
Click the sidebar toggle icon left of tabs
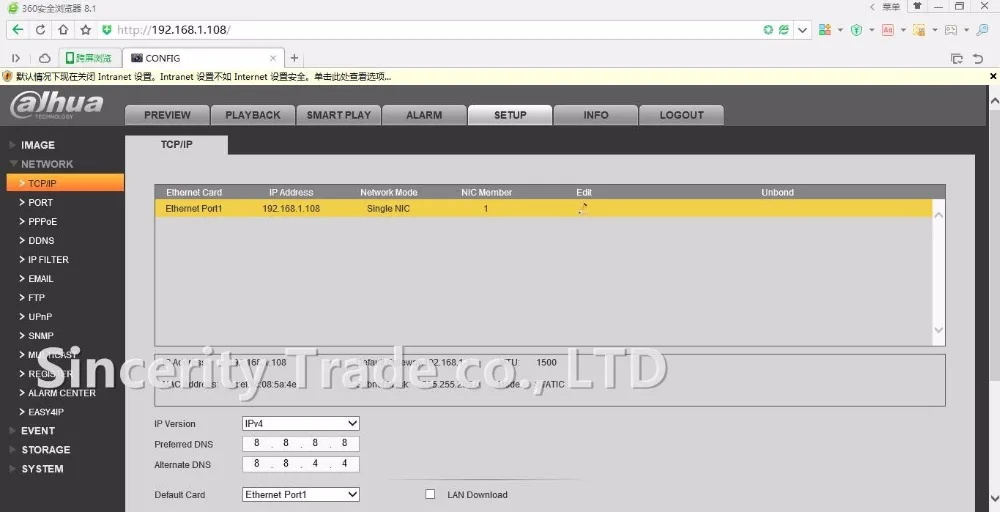[x=16, y=58]
